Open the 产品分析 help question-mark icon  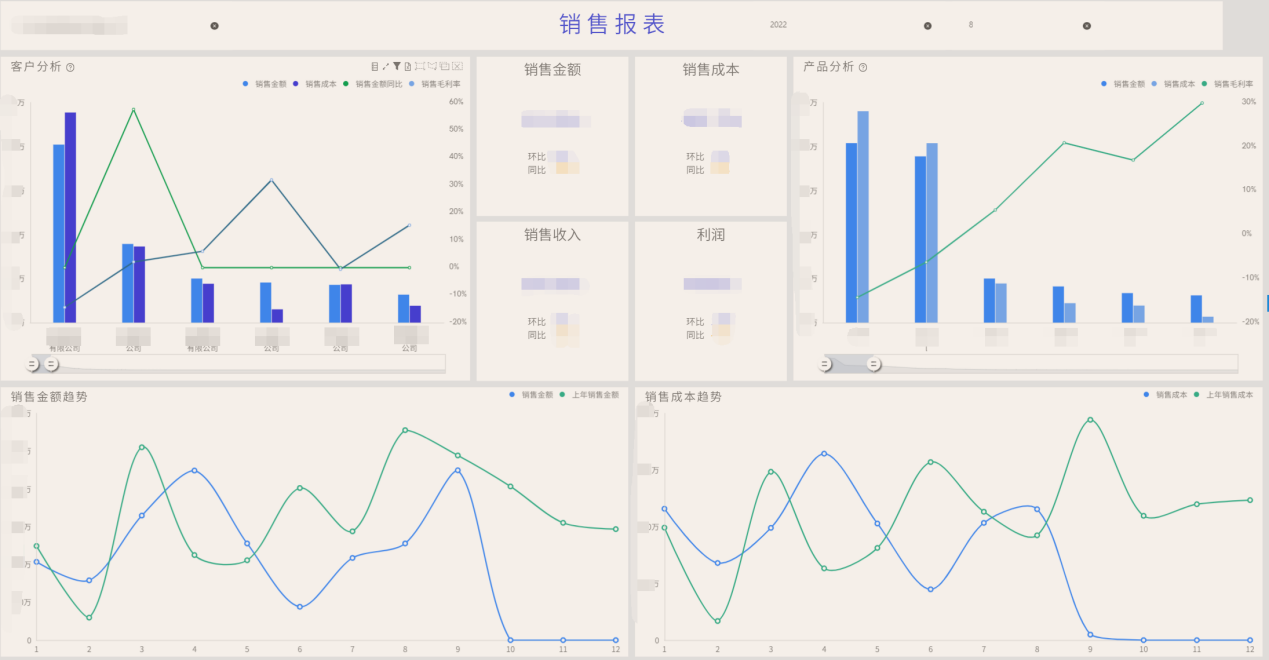click(864, 67)
